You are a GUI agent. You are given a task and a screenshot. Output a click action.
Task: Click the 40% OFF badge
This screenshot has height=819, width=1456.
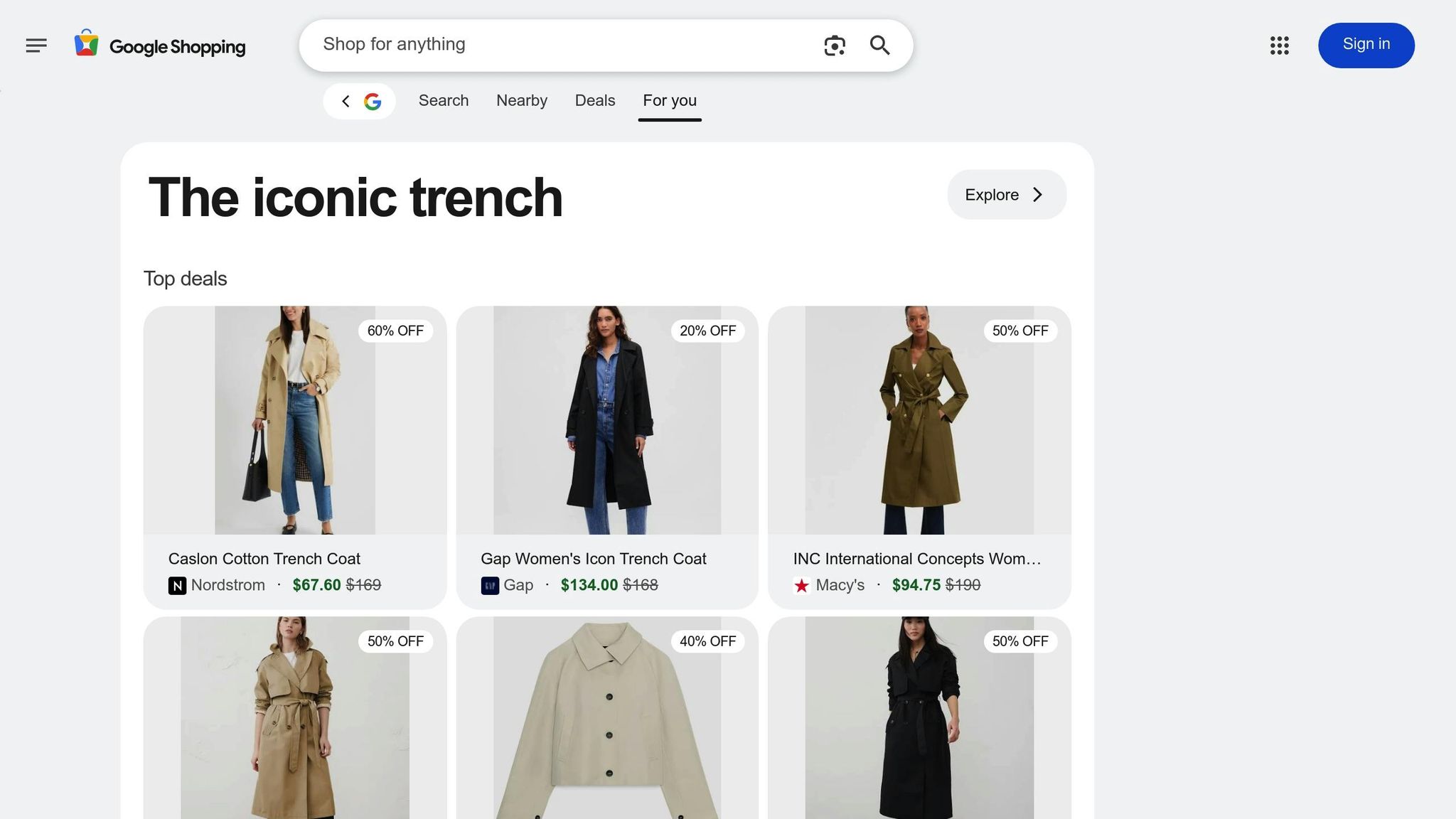coord(707,641)
